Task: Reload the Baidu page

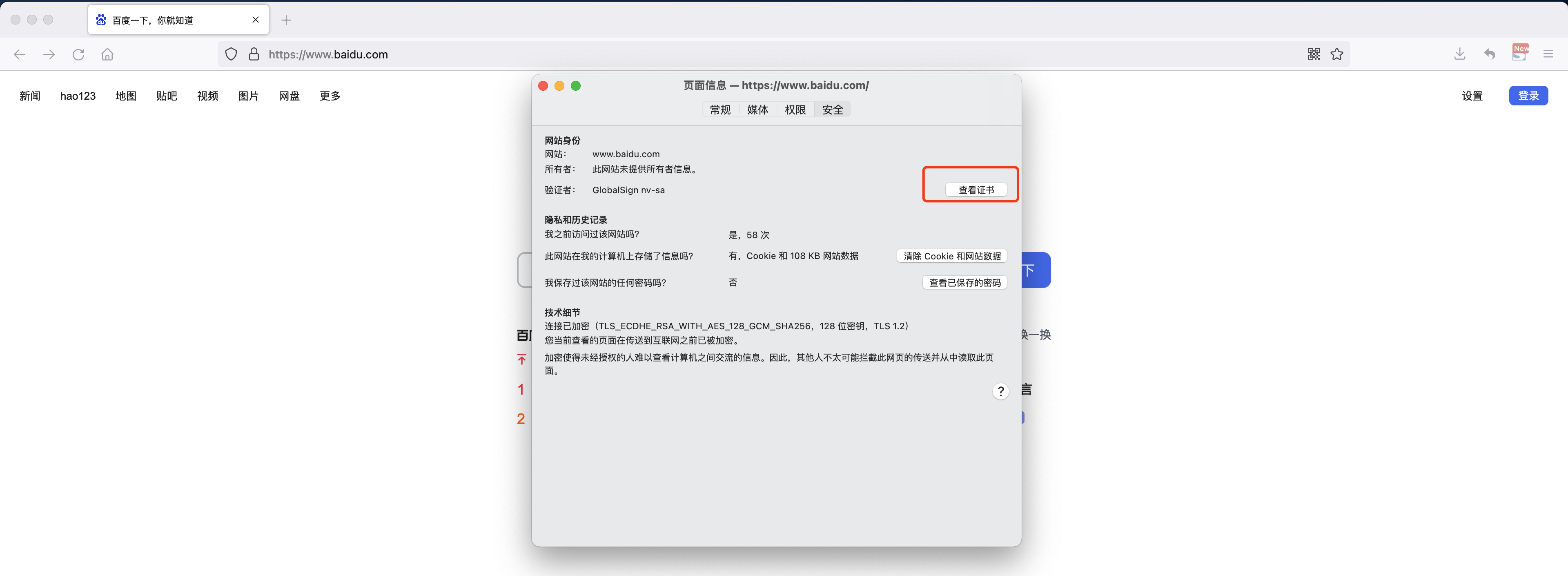Action: [x=78, y=55]
